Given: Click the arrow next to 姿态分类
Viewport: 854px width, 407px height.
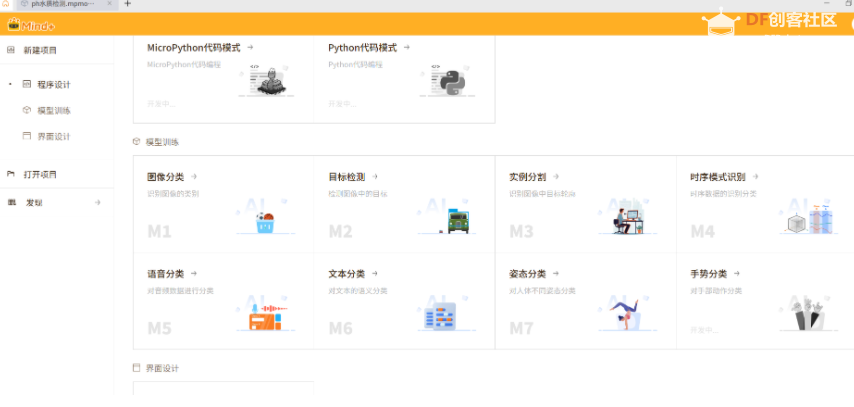Looking at the screenshot, I should pyautogui.click(x=556, y=274).
